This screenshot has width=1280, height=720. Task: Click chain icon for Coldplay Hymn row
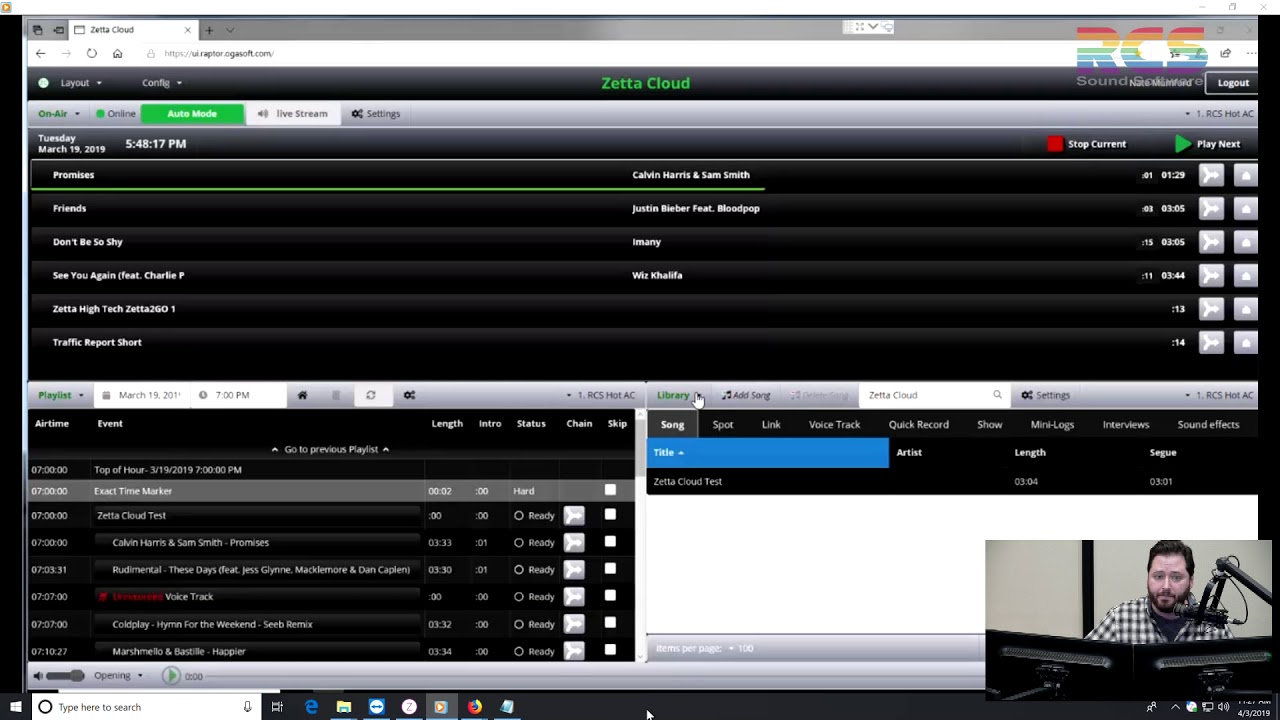point(574,624)
